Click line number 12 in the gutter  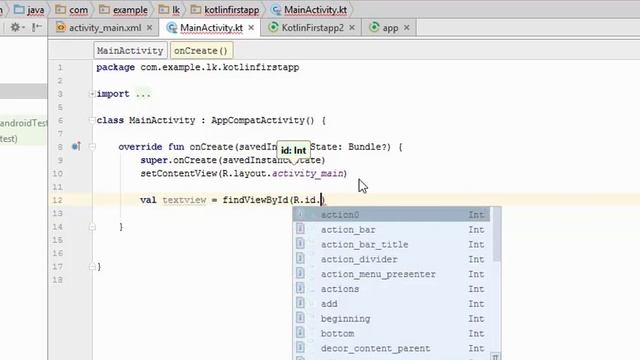point(58,200)
